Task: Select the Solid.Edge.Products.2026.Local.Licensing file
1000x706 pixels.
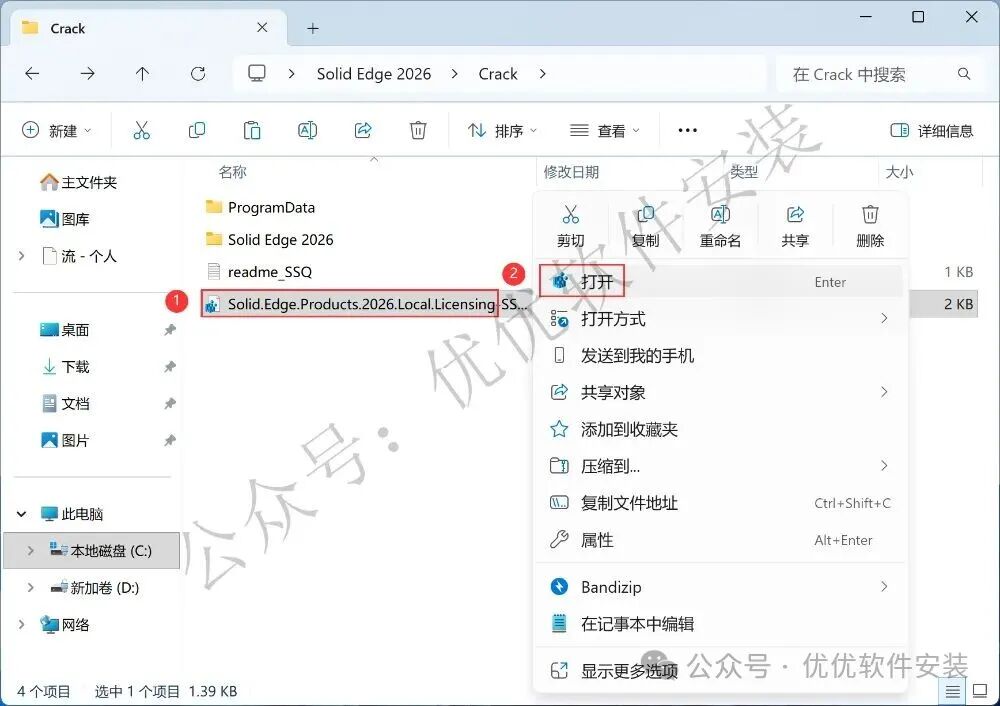Action: tap(367, 304)
